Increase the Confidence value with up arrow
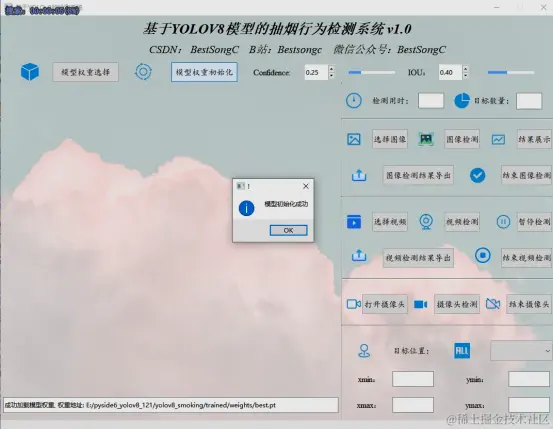 [331, 69]
